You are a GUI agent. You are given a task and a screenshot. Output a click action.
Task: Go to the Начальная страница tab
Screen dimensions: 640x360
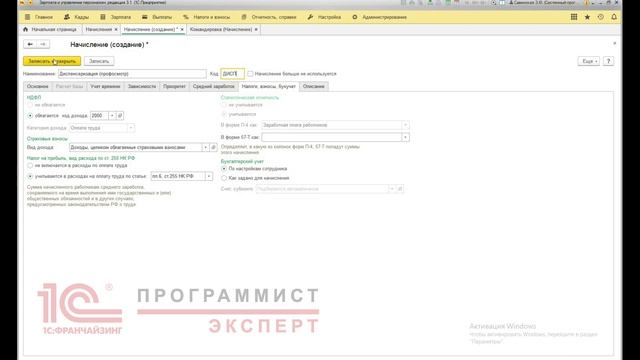(50, 29)
